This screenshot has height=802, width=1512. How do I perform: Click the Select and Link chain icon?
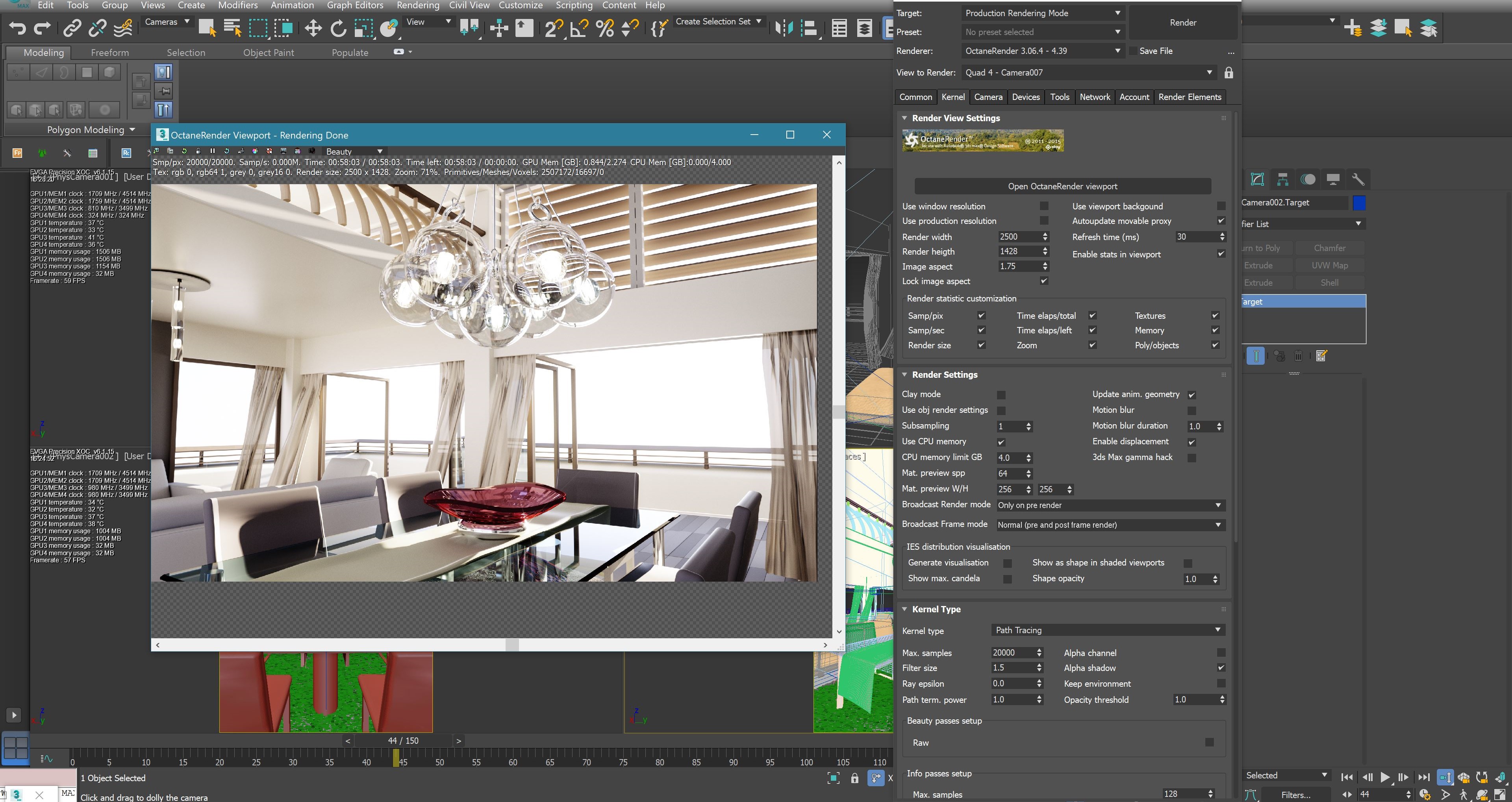tap(72, 28)
